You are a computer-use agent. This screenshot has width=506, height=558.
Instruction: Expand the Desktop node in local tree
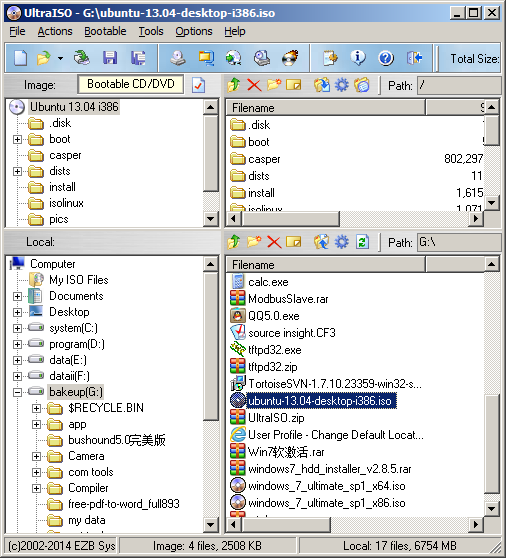[x=17, y=312]
